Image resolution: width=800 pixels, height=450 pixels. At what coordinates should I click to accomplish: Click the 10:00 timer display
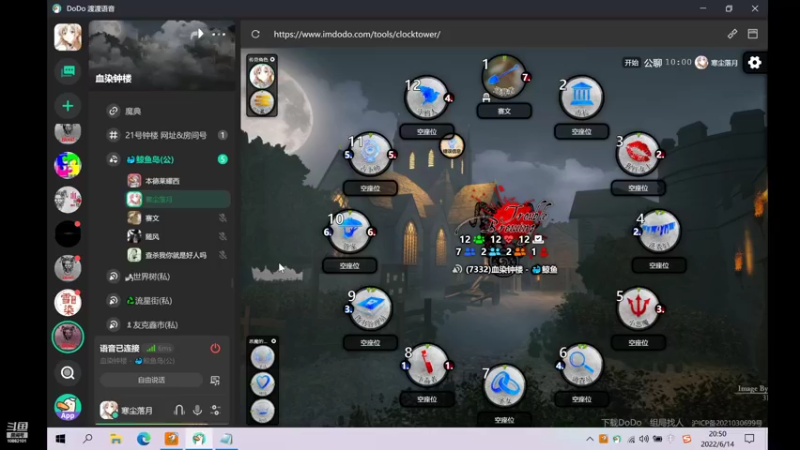[x=678, y=62]
